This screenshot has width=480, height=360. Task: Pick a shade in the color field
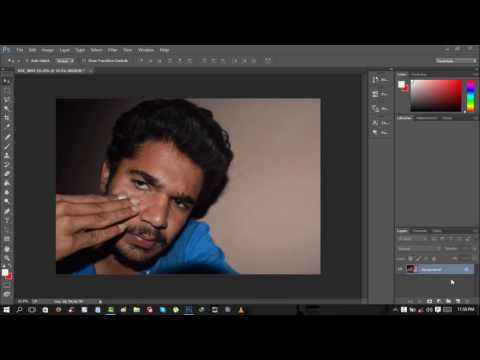tap(436, 96)
